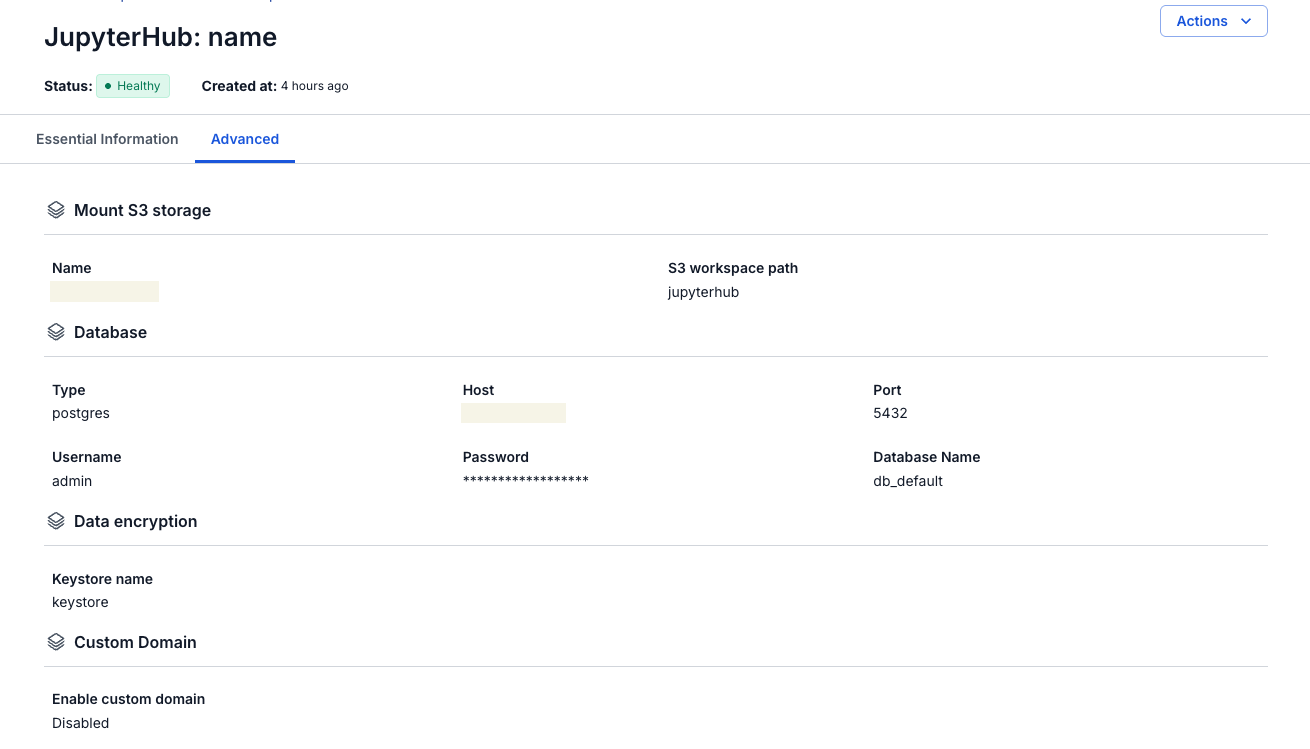
Task: Click the 'Type' field label
Action: click(69, 390)
